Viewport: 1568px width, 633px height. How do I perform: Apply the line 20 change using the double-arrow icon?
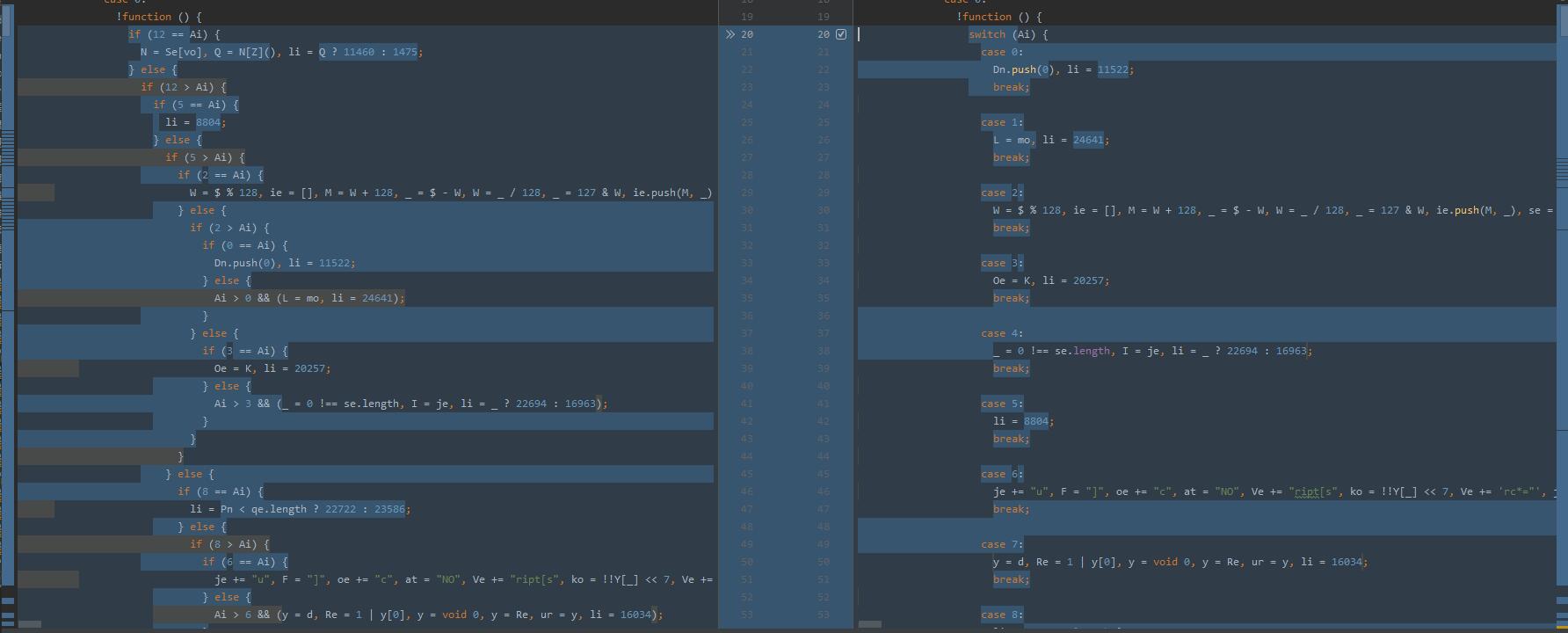tap(730, 34)
